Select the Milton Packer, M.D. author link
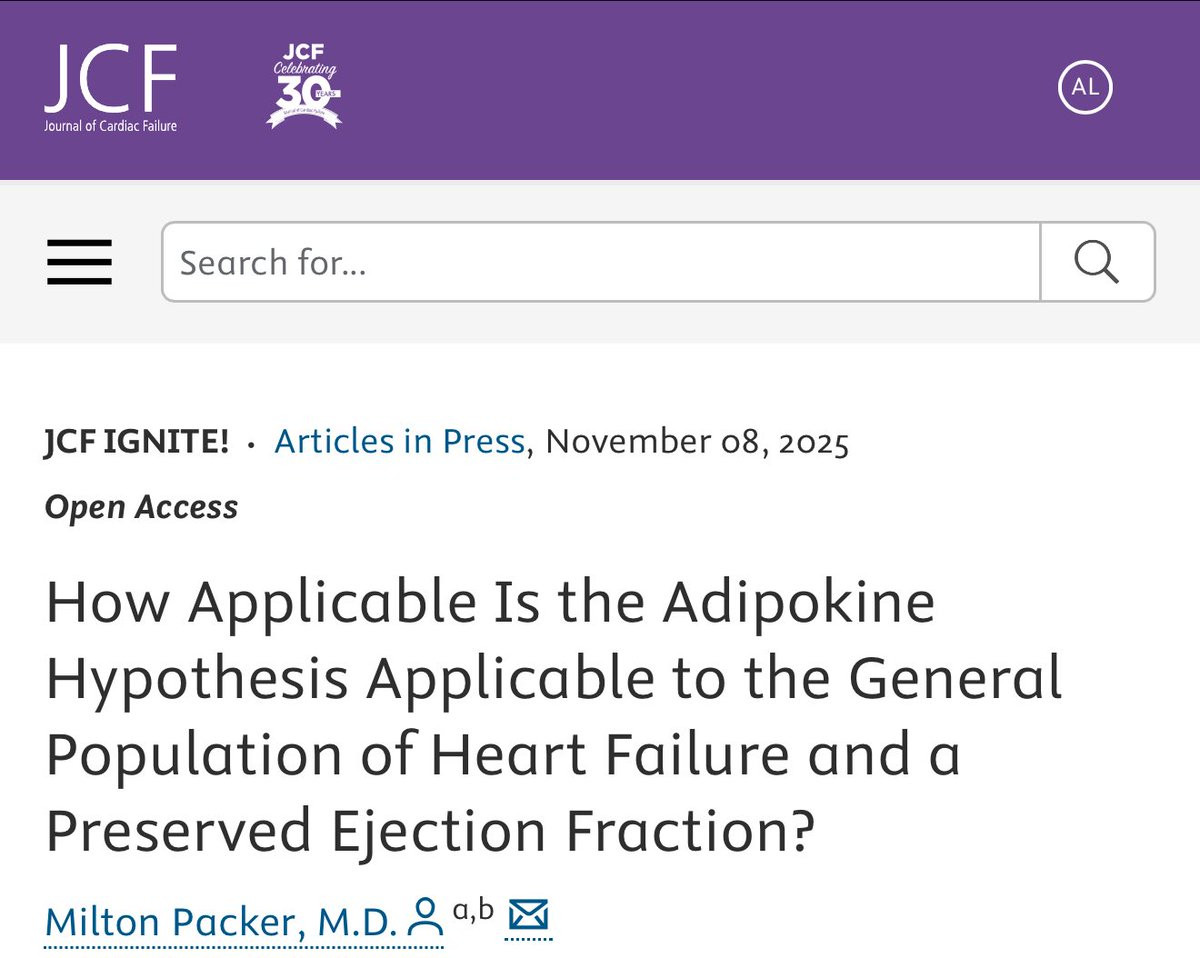This screenshot has width=1200, height=958. click(221, 922)
